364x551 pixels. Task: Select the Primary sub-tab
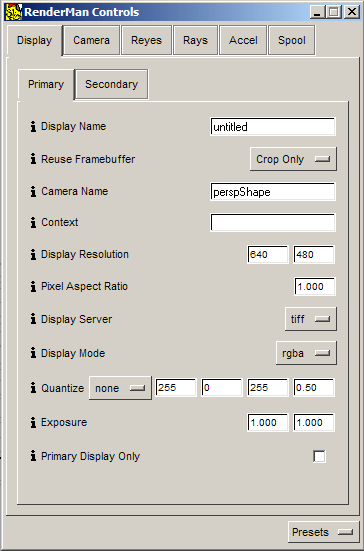coord(46,85)
